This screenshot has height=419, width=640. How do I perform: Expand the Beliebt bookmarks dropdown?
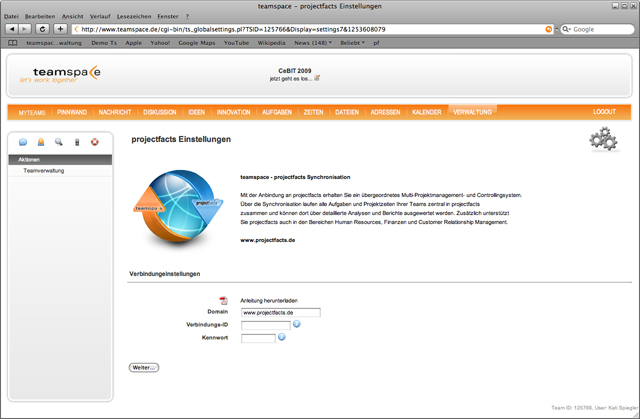pos(353,43)
